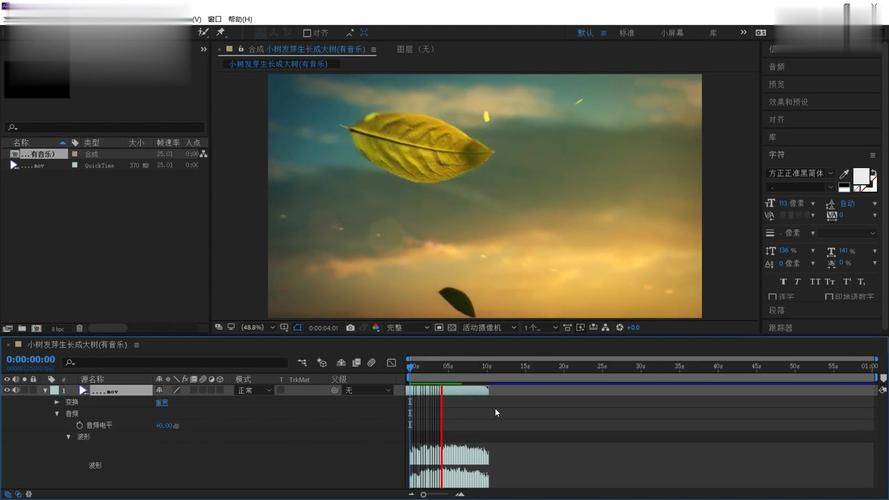Click the white fill color swatch
Viewport: 889px width, 500px height.
pyautogui.click(x=860, y=176)
